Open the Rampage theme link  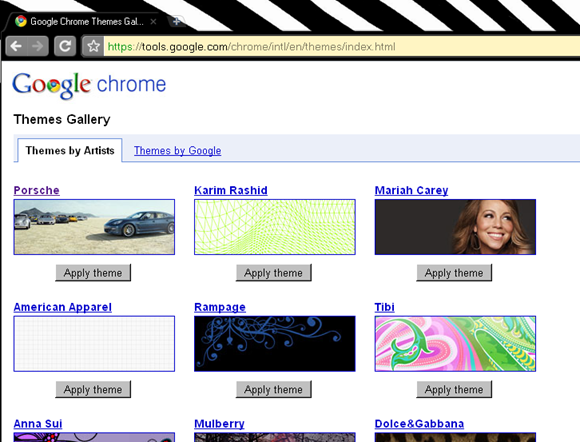(220, 307)
